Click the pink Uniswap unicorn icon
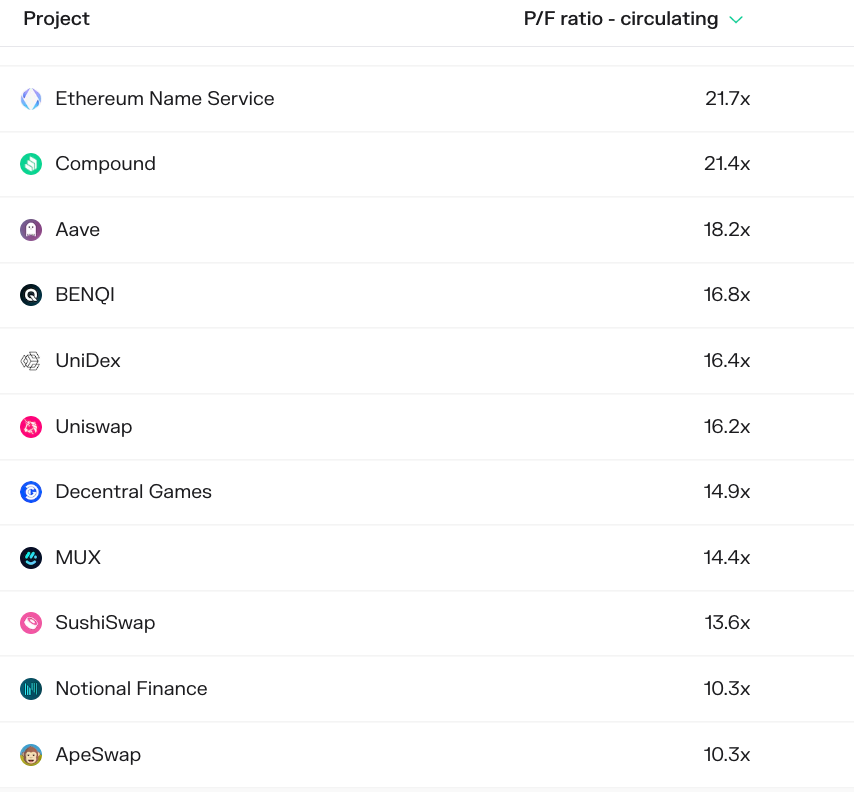 point(31,427)
